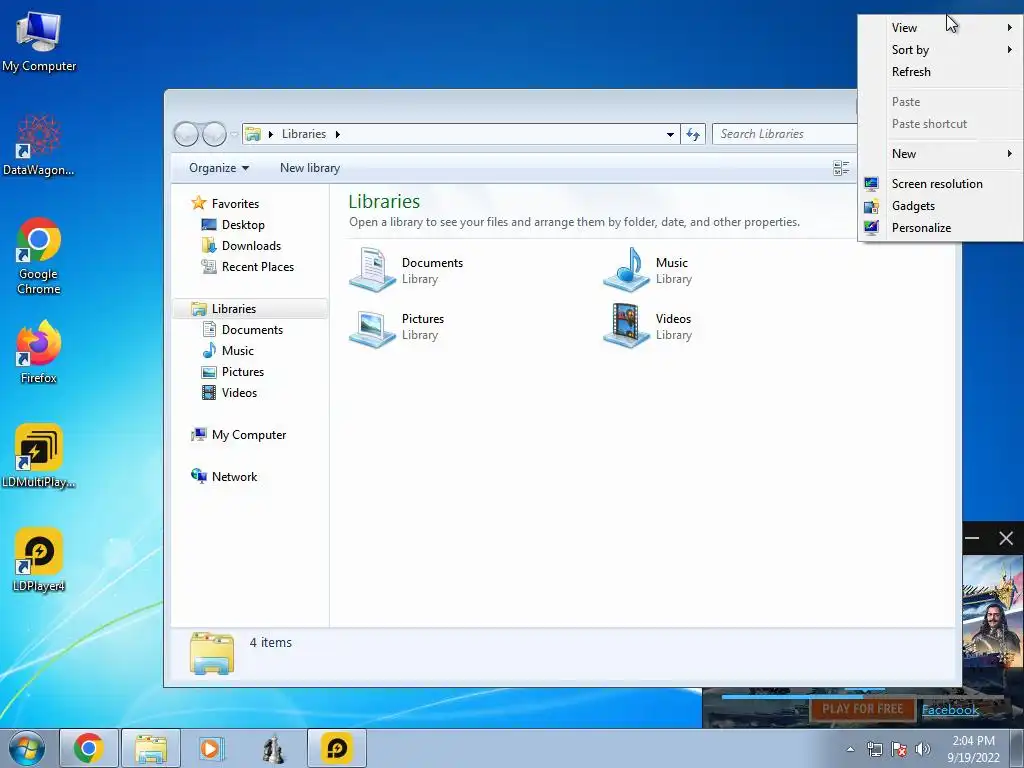This screenshot has height=768, width=1024.
Task: Select Videos in sidebar tree
Action: pos(239,392)
